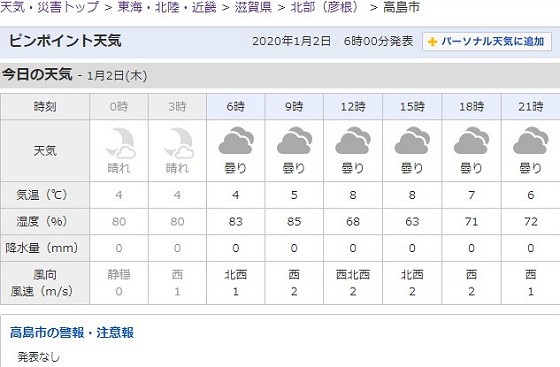The image size is (560, 367).
Task: Click wind direction 静穏 at 0時
Action: click(x=119, y=275)
